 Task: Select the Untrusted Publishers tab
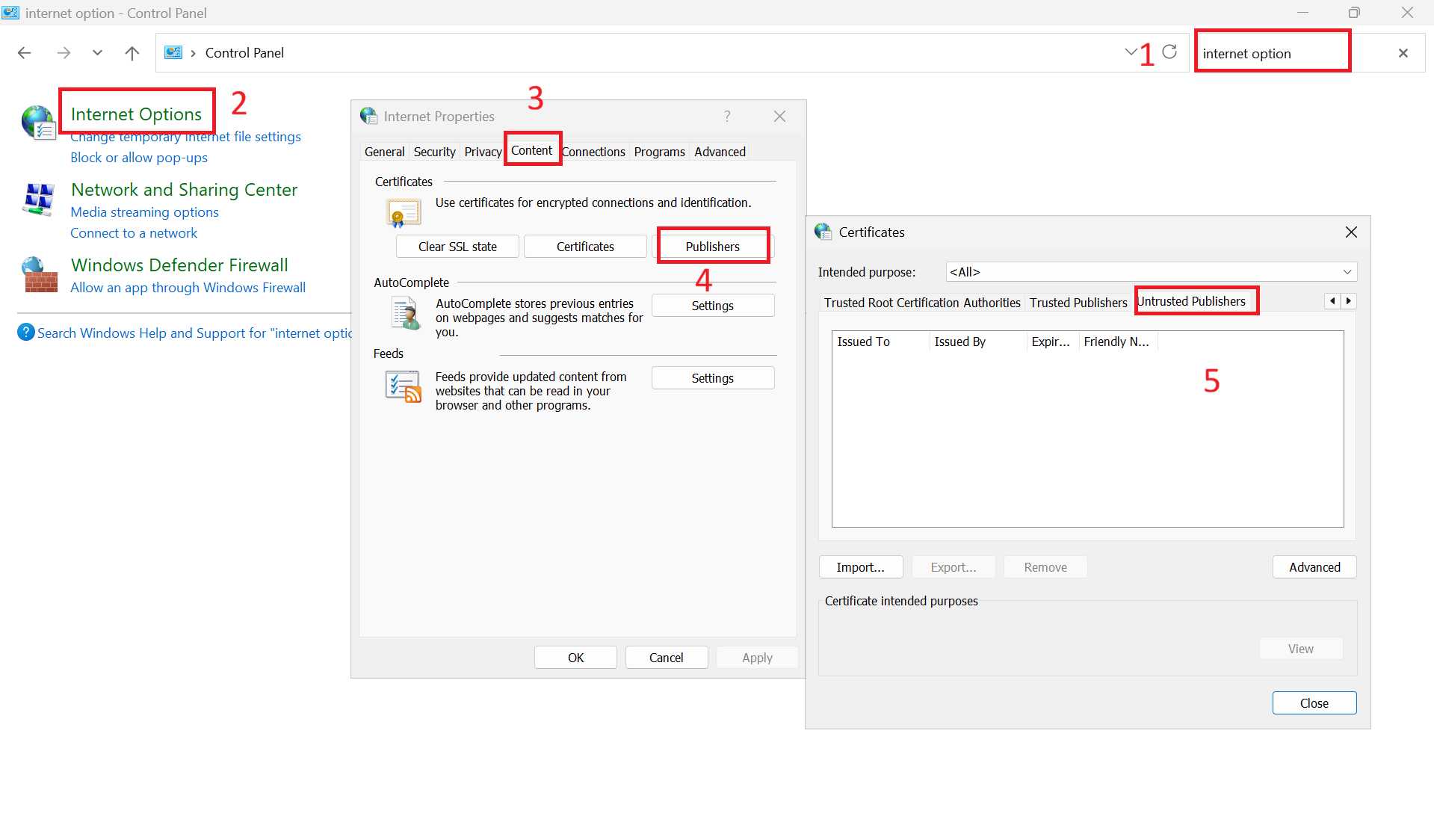tap(1191, 301)
